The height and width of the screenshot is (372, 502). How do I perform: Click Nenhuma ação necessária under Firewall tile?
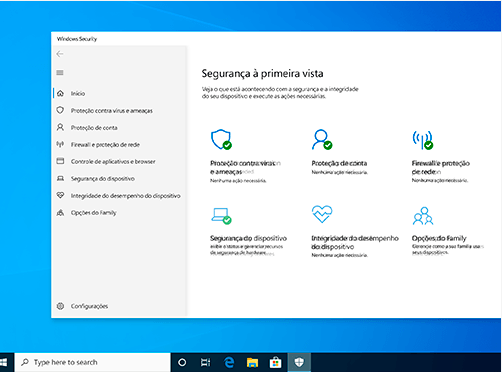440,180
